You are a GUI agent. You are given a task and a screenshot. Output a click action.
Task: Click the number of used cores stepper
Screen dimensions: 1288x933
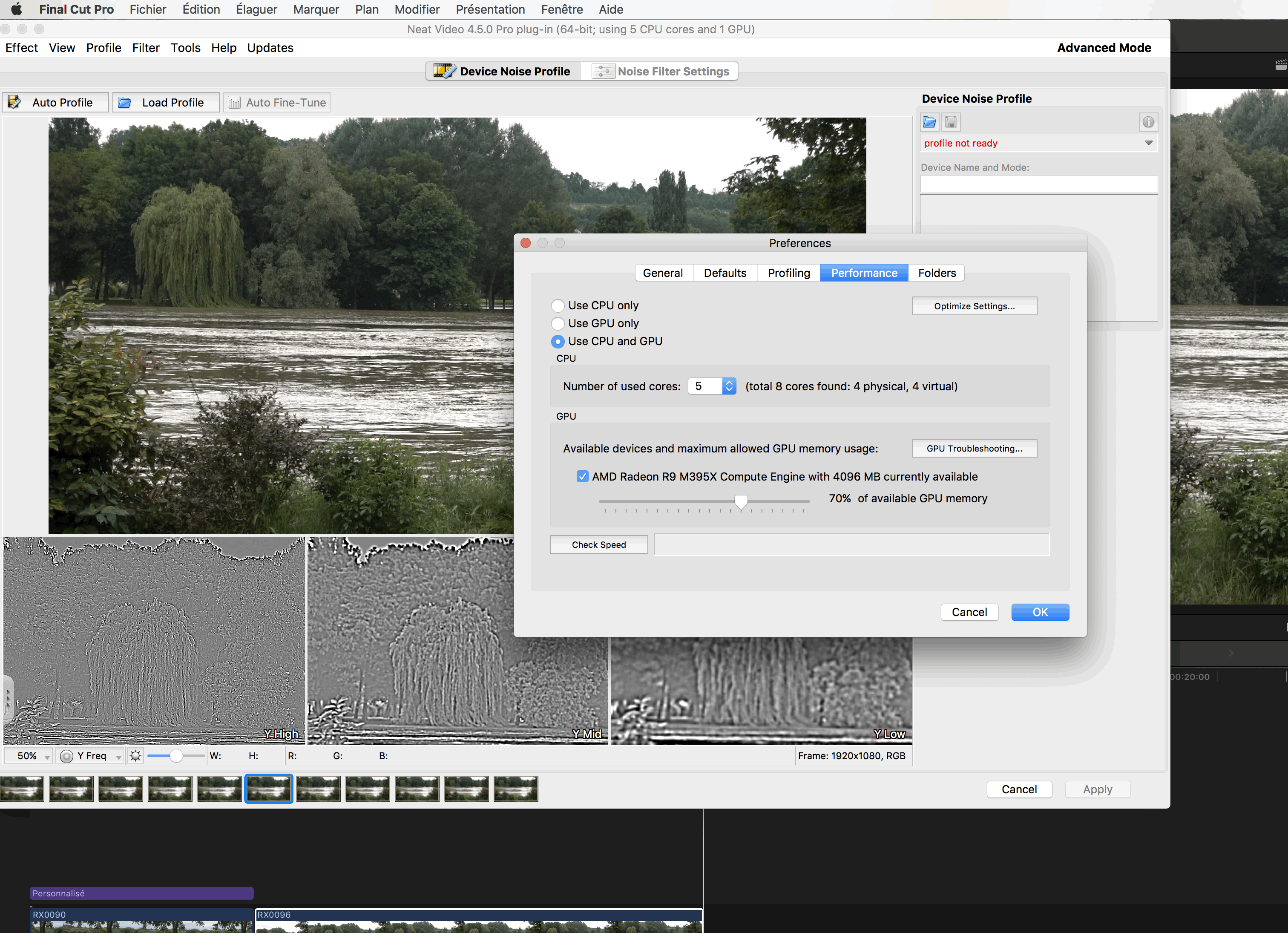pos(729,386)
